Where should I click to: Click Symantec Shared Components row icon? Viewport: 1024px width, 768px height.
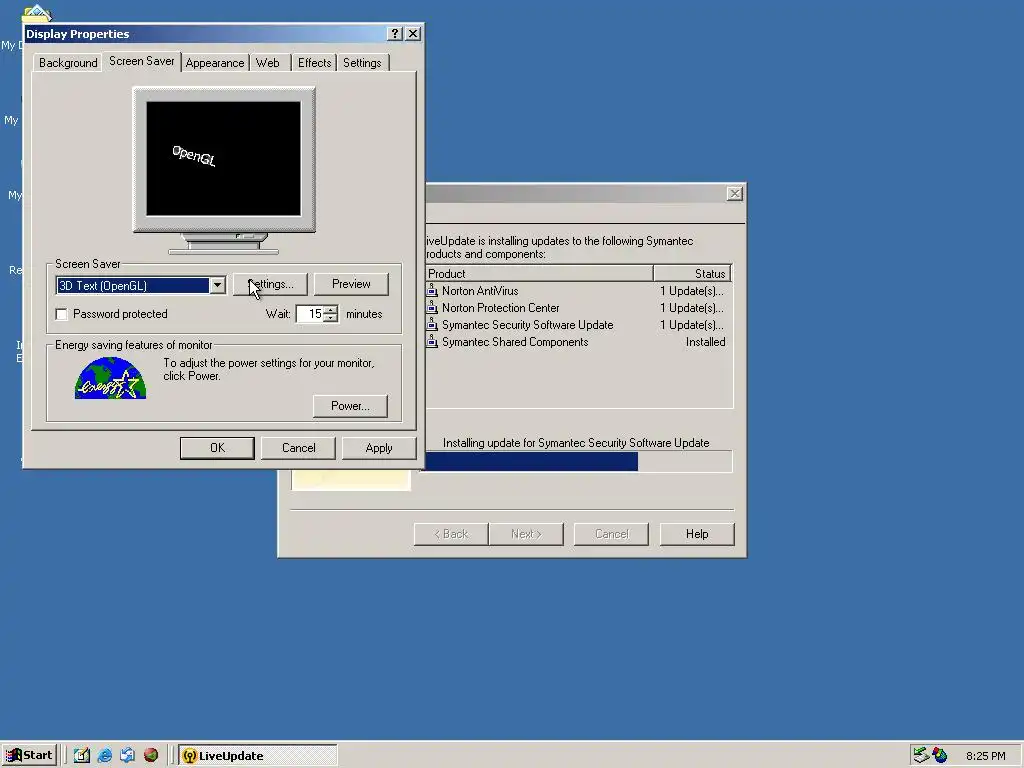(432, 342)
